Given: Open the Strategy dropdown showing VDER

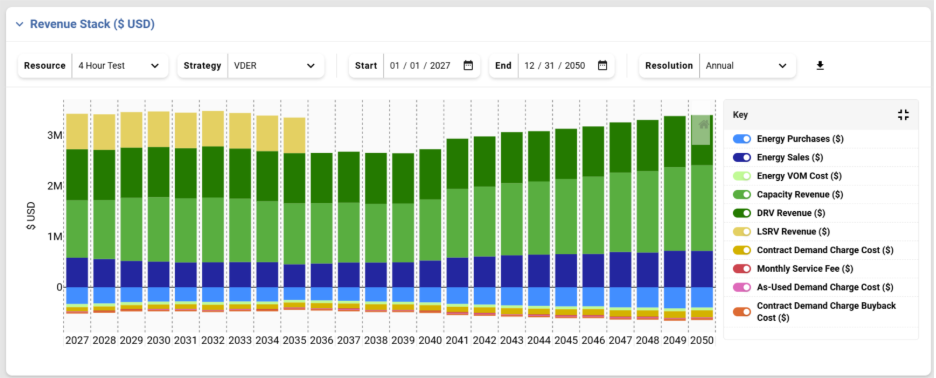Looking at the screenshot, I should 276,66.
